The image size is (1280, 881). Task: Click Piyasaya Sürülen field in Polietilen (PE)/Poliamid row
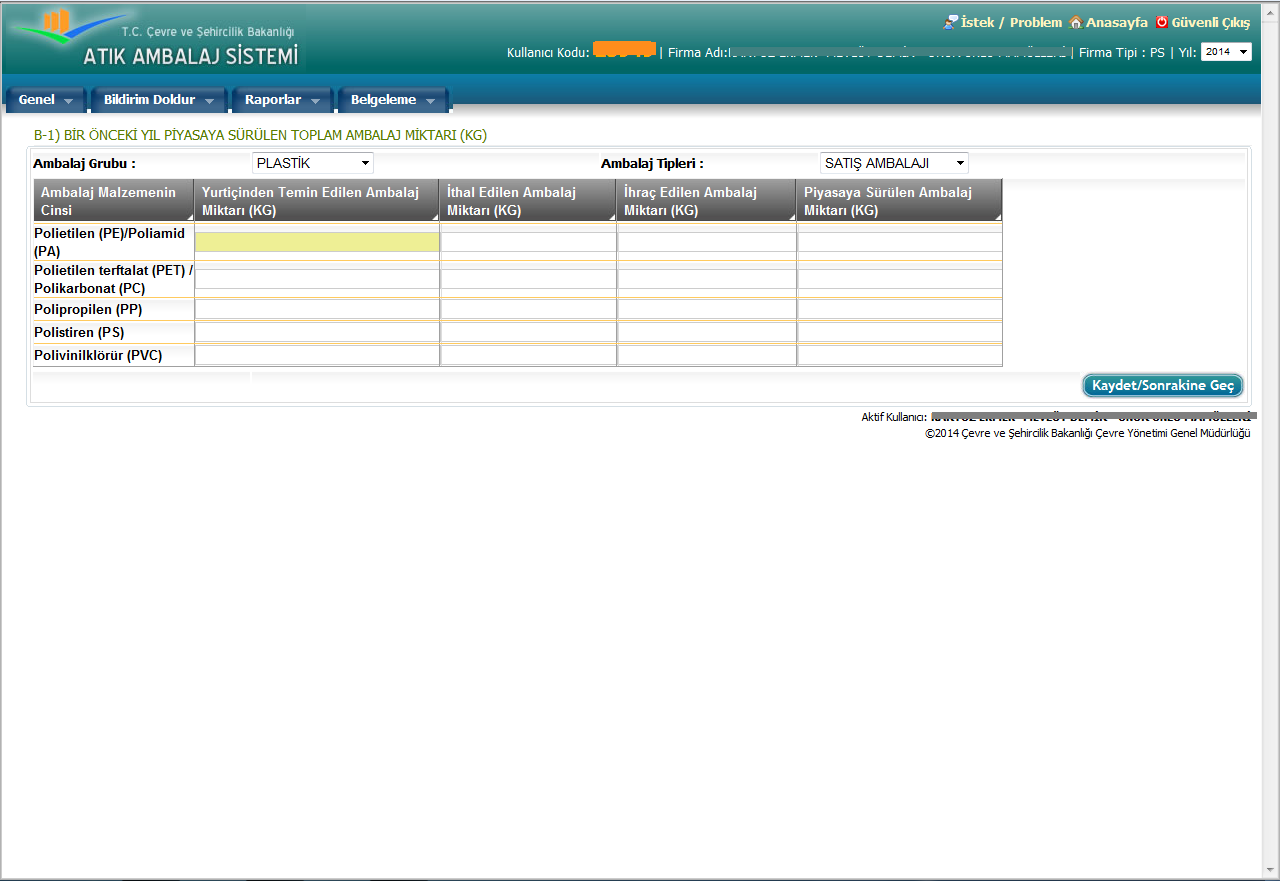pyautogui.click(x=900, y=242)
